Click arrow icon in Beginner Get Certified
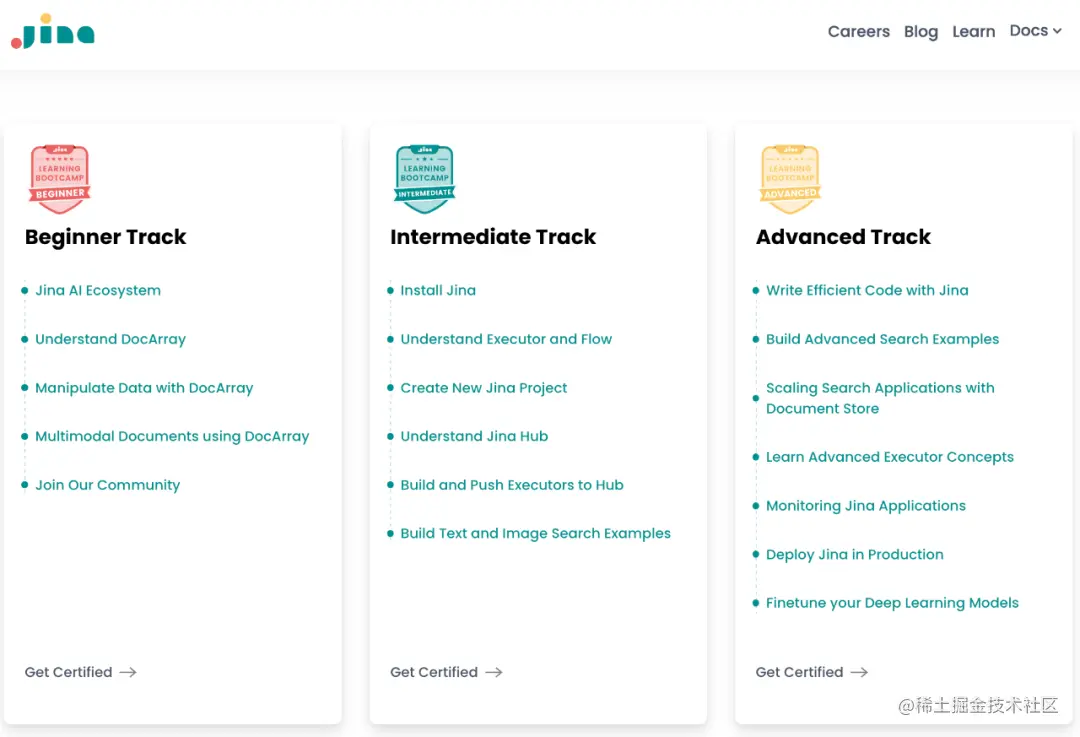1080x737 pixels. tap(128, 672)
